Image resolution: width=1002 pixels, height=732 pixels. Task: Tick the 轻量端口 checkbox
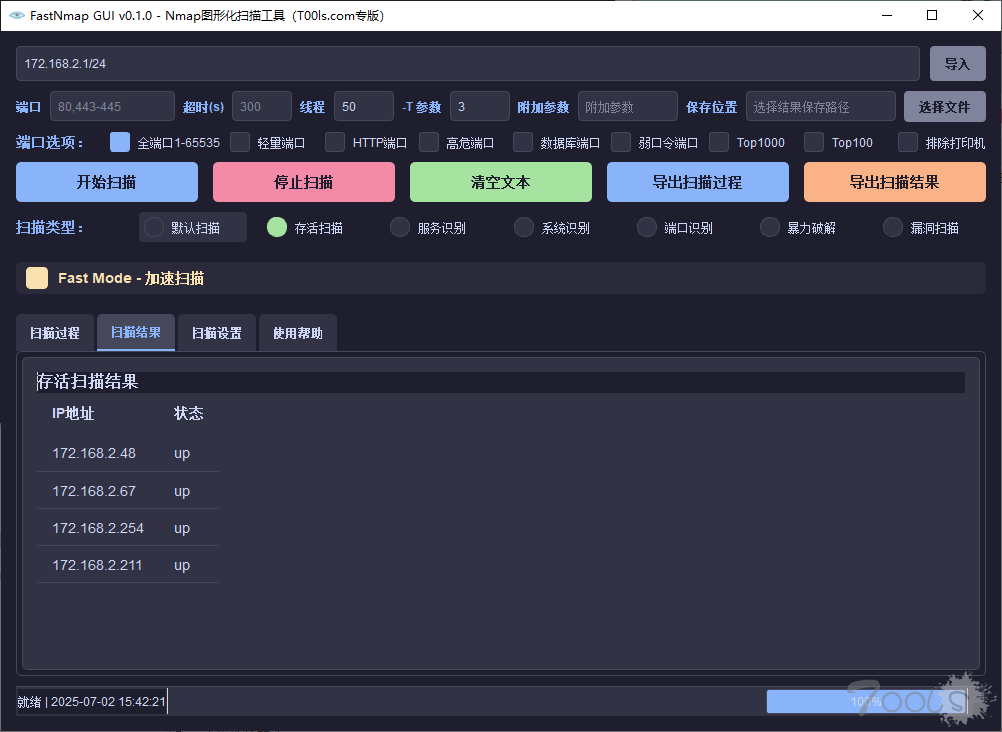[240, 142]
